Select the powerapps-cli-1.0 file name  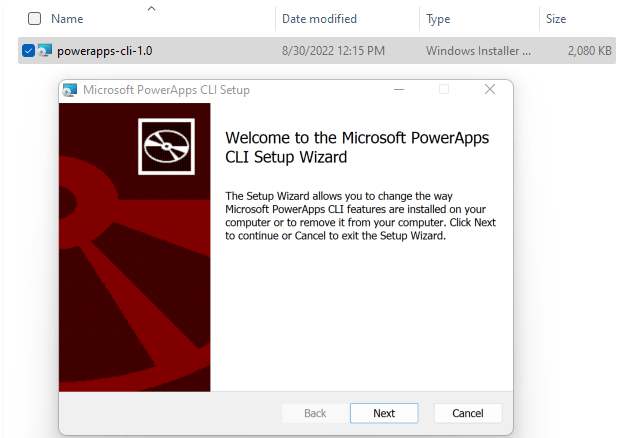[x=105, y=50]
